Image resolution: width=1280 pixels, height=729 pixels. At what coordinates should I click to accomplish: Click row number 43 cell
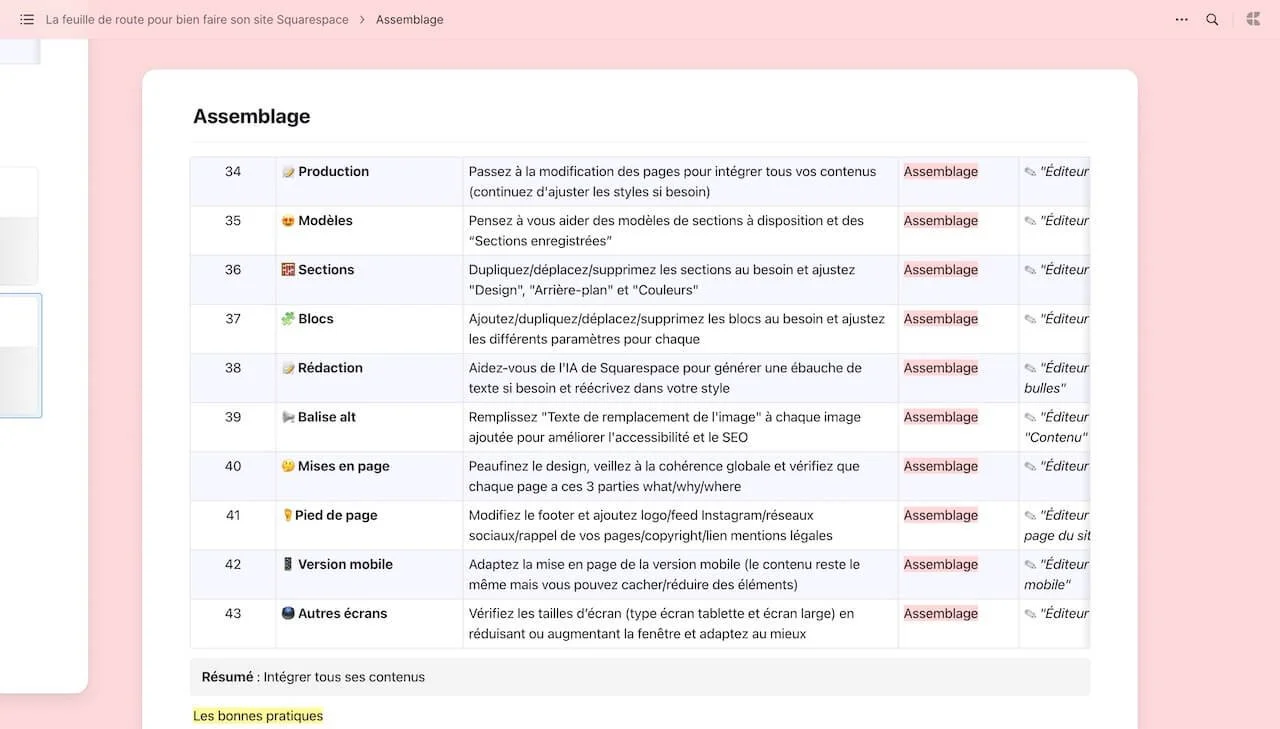tap(233, 623)
